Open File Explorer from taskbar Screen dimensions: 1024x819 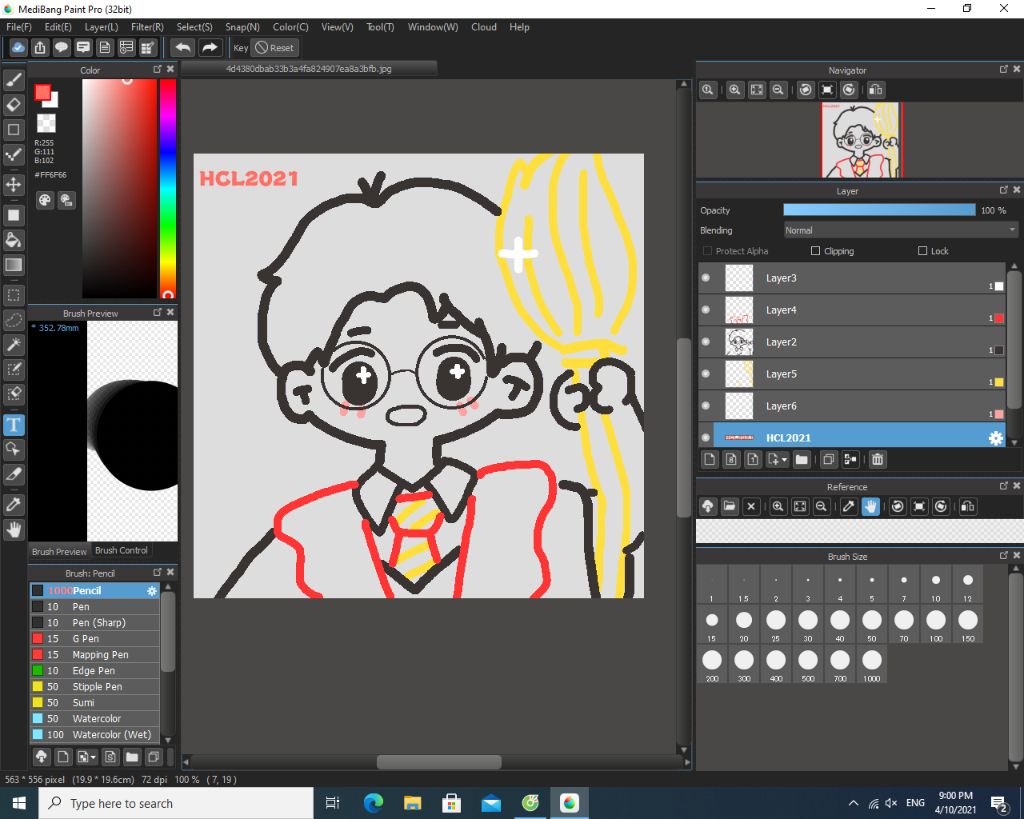412,803
